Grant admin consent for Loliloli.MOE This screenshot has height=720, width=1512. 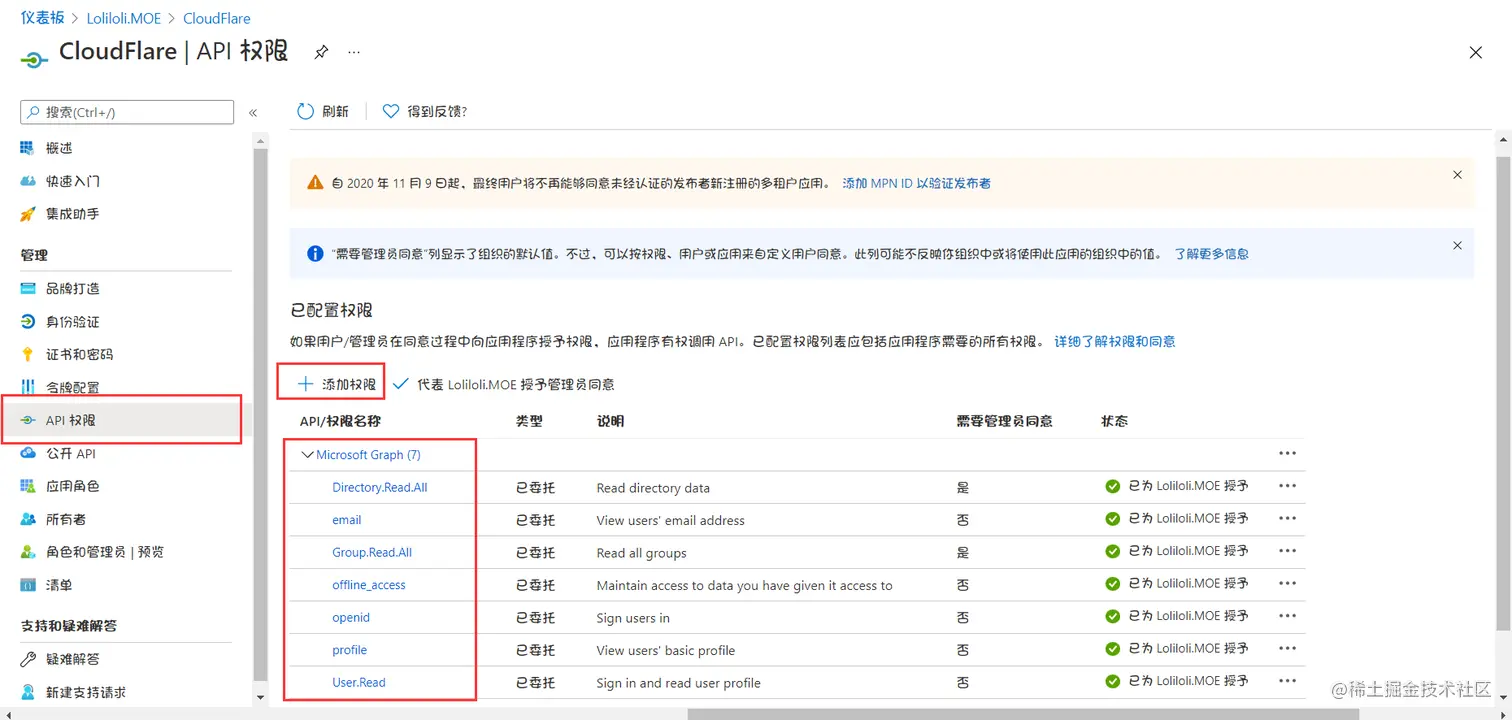(x=504, y=384)
